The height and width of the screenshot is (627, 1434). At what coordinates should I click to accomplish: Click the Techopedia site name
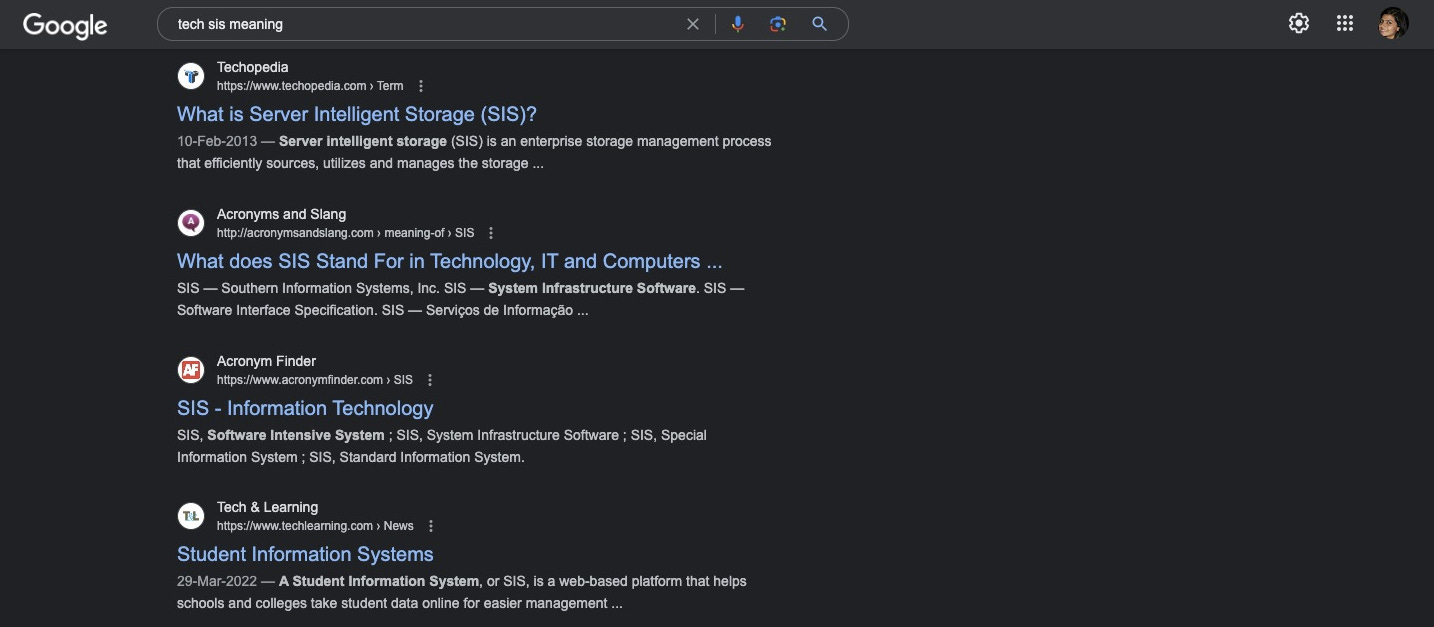(252, 67)
